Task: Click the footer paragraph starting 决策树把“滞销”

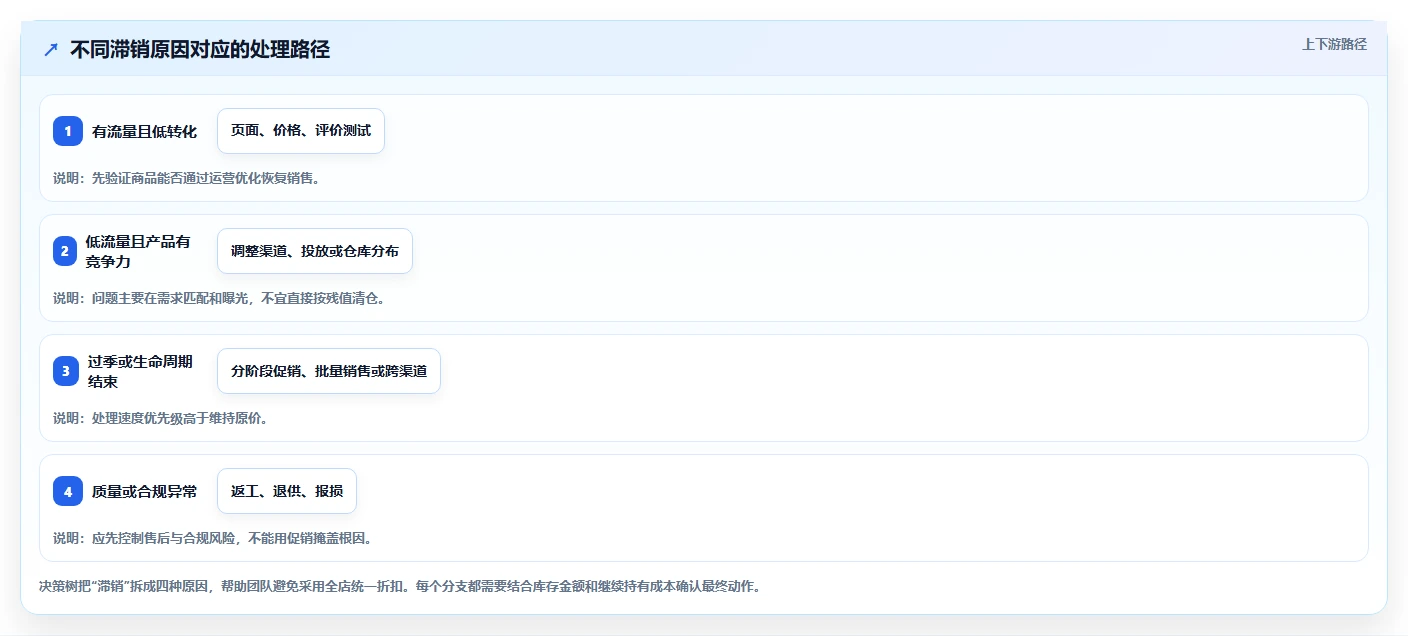Action: pos(400,586)
